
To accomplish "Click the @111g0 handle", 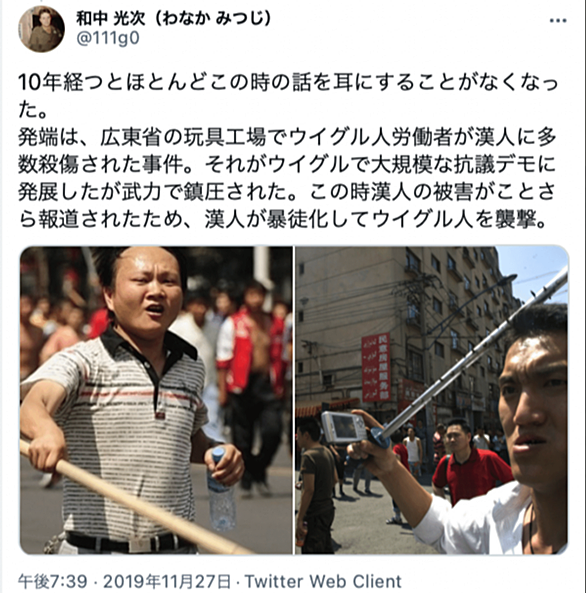I will coord(108,38).
